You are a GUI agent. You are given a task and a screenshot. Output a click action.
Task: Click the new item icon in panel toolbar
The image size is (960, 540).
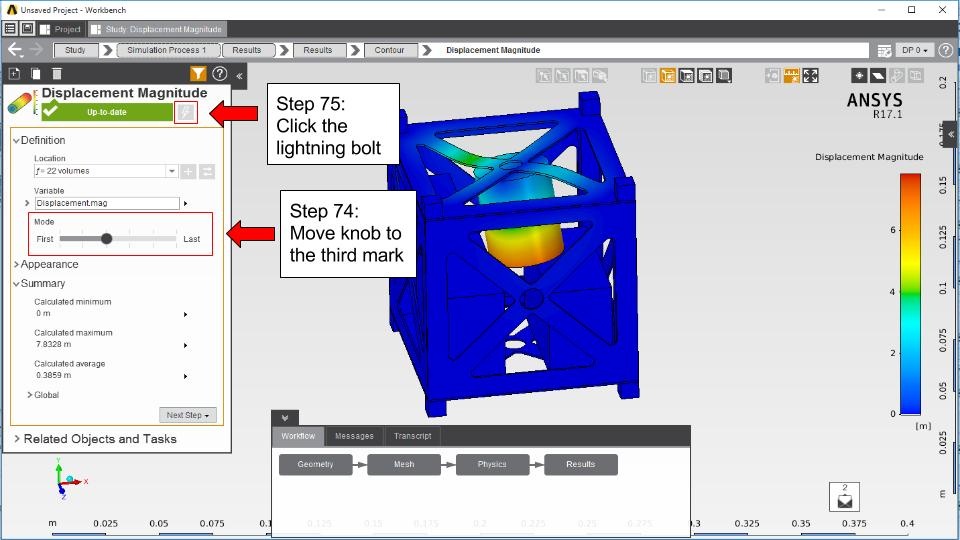[14, 74]
